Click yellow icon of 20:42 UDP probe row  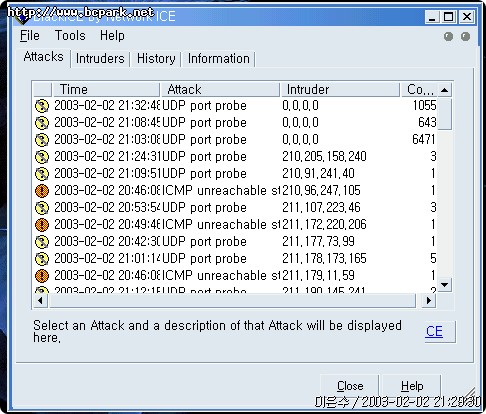(42, 242)
